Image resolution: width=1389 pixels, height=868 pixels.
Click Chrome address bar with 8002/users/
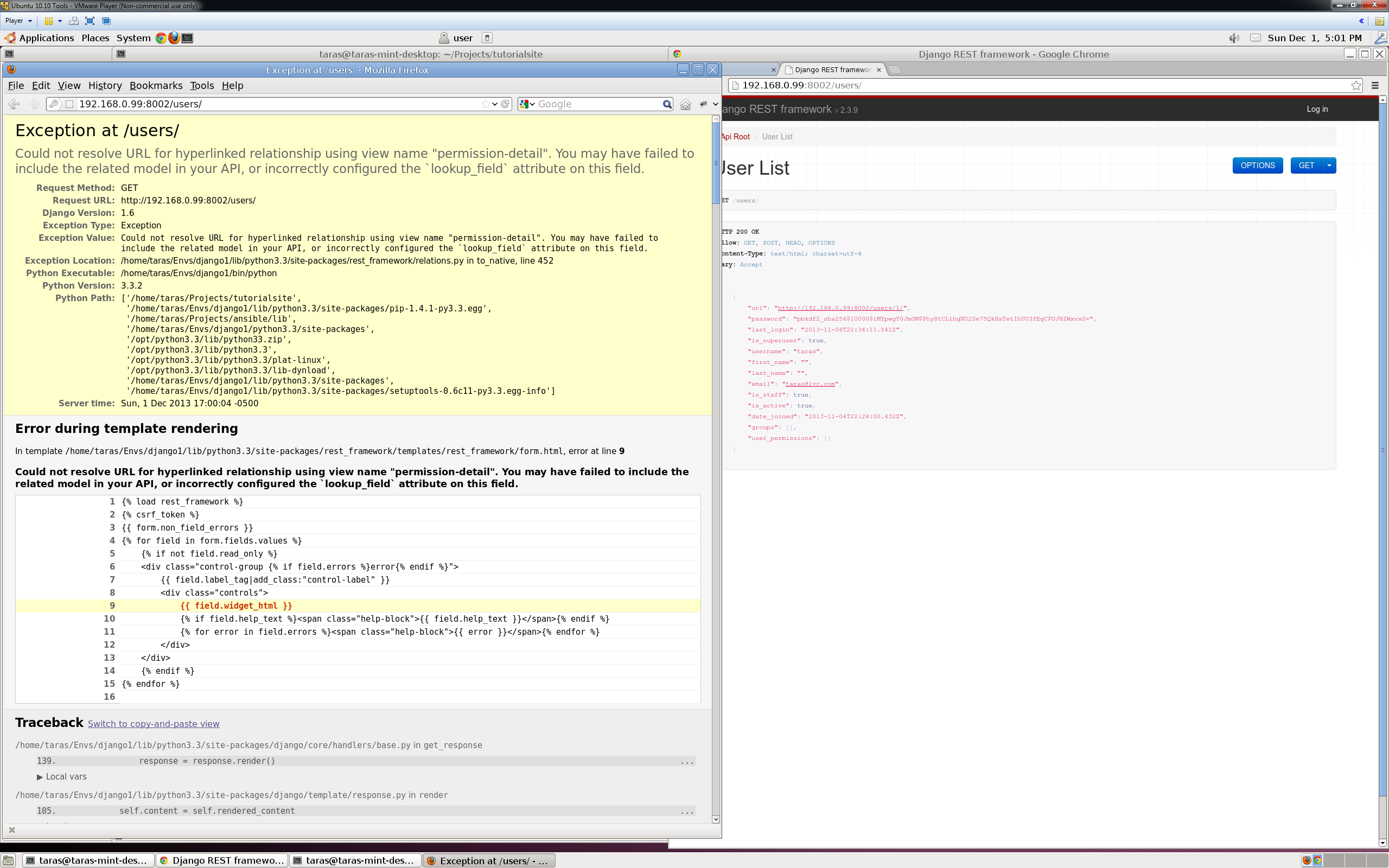click(x=1044, y=86)
